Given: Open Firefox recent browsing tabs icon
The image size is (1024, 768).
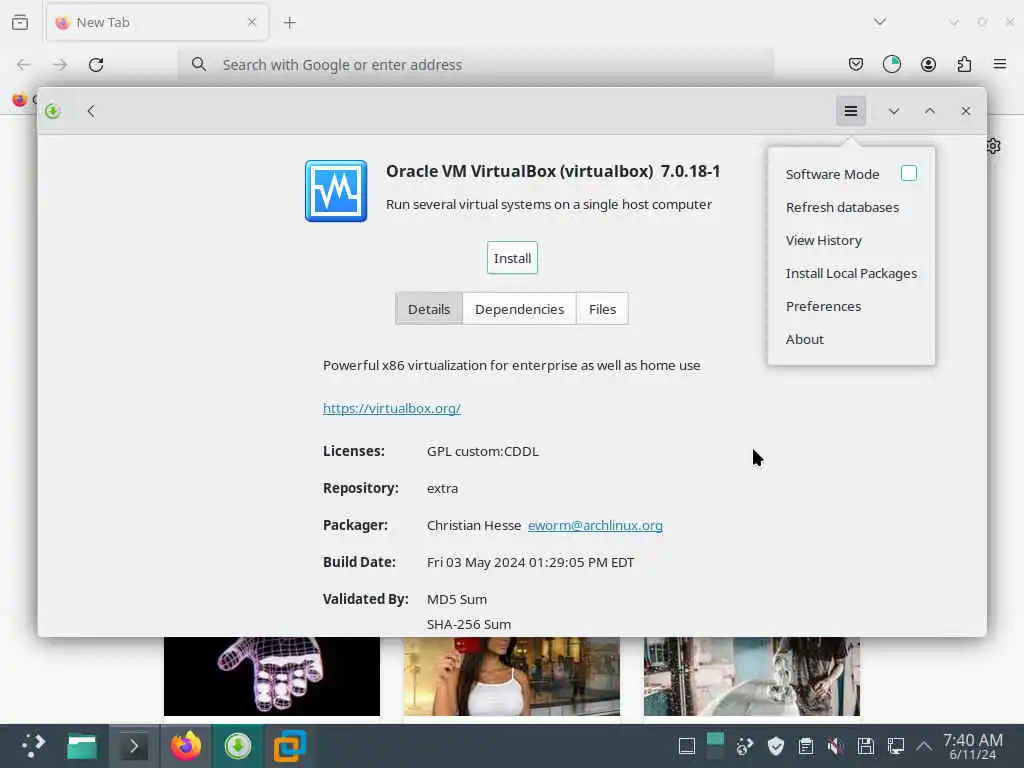Looking at the screenshot, I should [x=20, y=22].
